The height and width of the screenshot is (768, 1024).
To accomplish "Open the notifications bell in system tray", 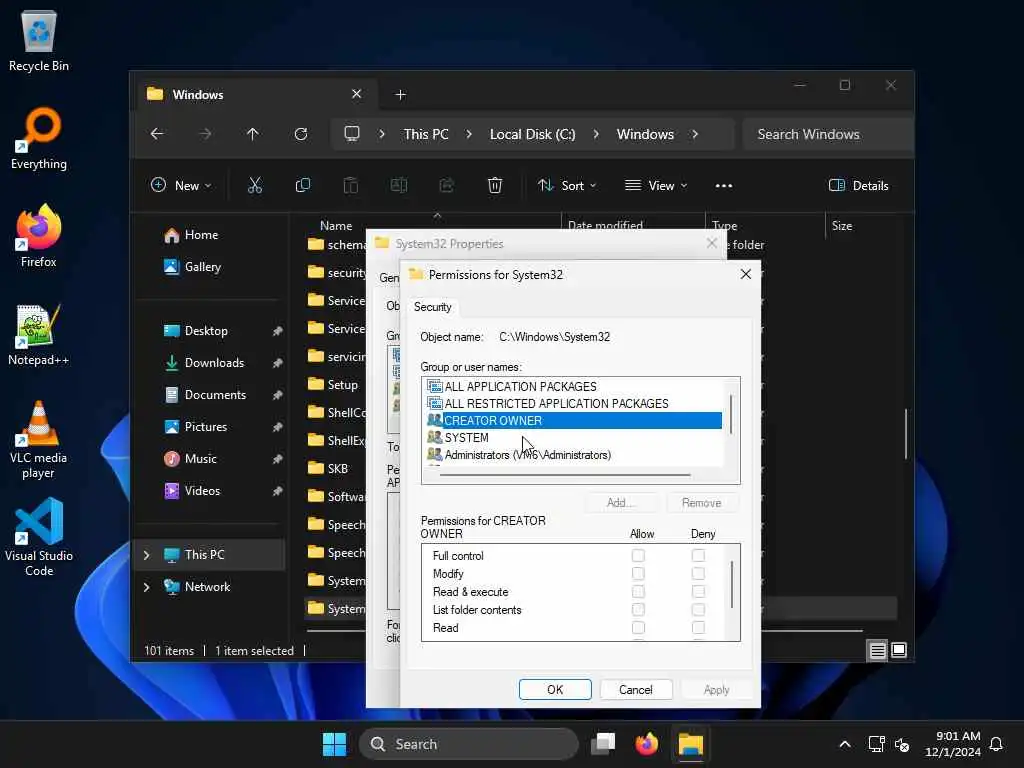I will click(996, 744).
